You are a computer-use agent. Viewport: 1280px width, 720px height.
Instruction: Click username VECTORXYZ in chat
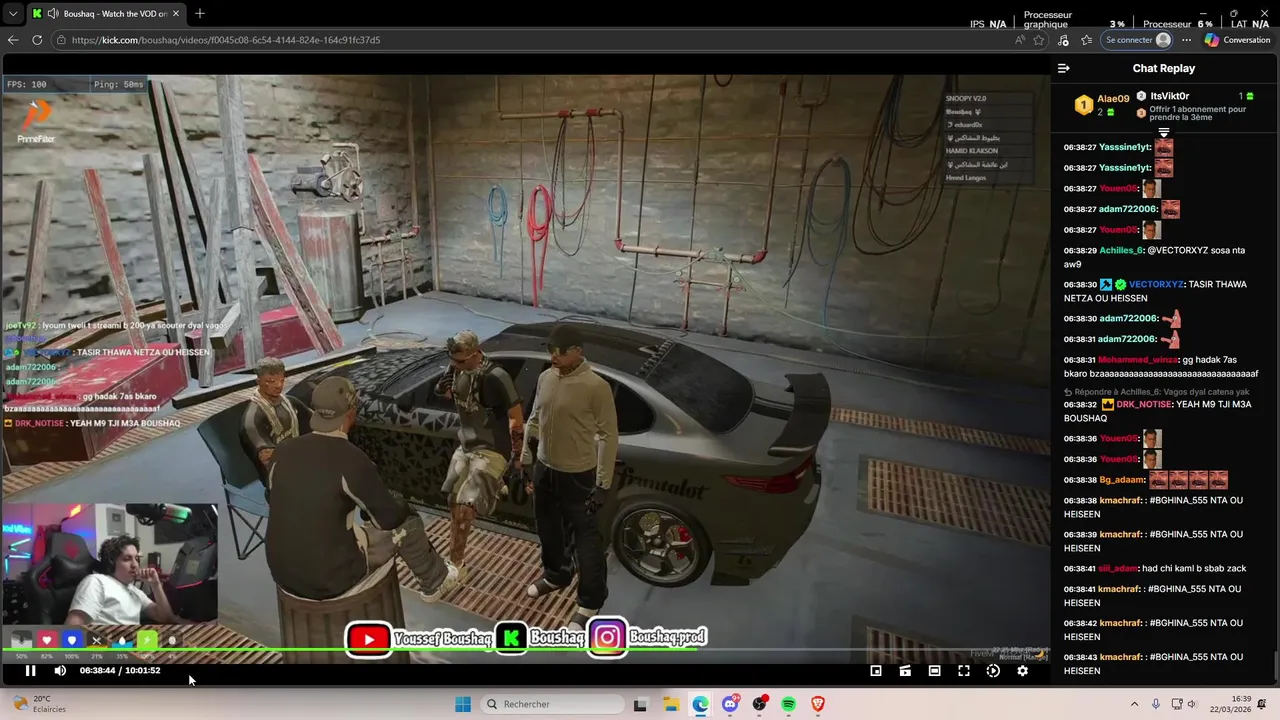click(x=1156, y=284)
